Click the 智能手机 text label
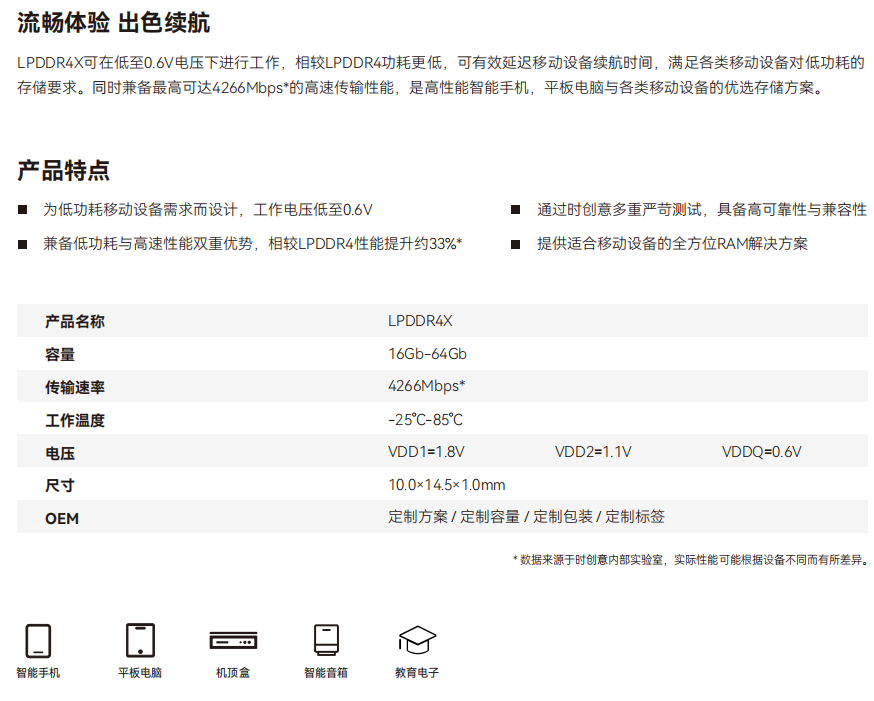 pos(38,673)
